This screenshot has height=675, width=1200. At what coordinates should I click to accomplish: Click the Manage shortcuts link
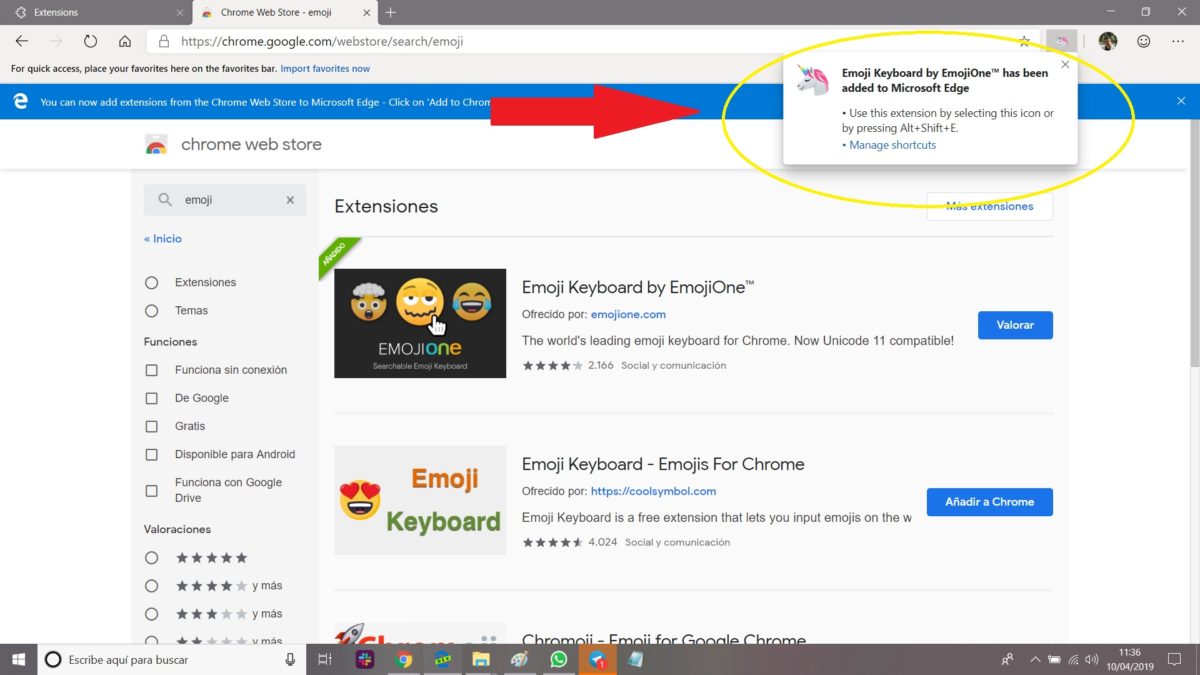[x=892, y=145]
